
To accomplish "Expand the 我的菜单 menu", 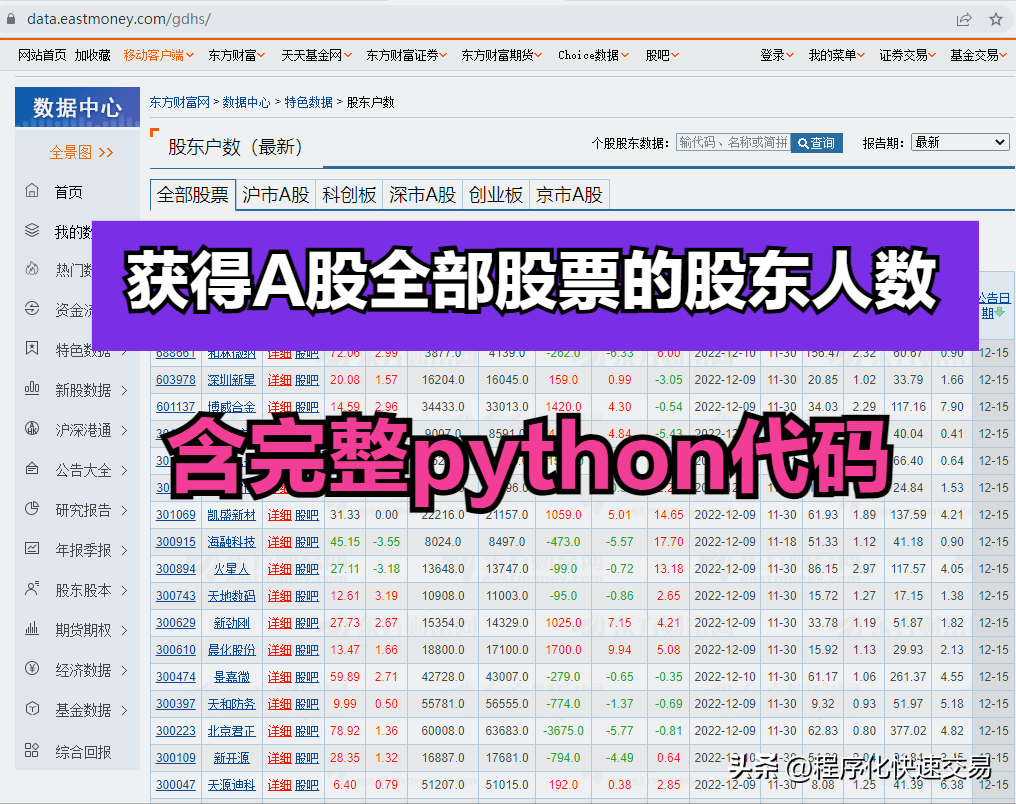I will click(837, 56).
